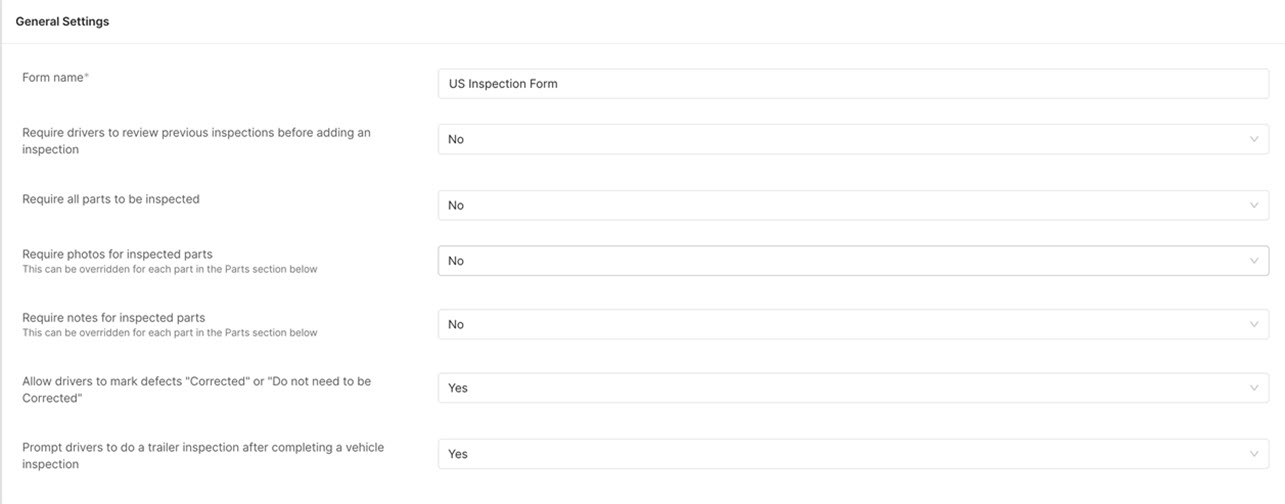Click the Require notes for inspected parts label

[x=113, y=318]
